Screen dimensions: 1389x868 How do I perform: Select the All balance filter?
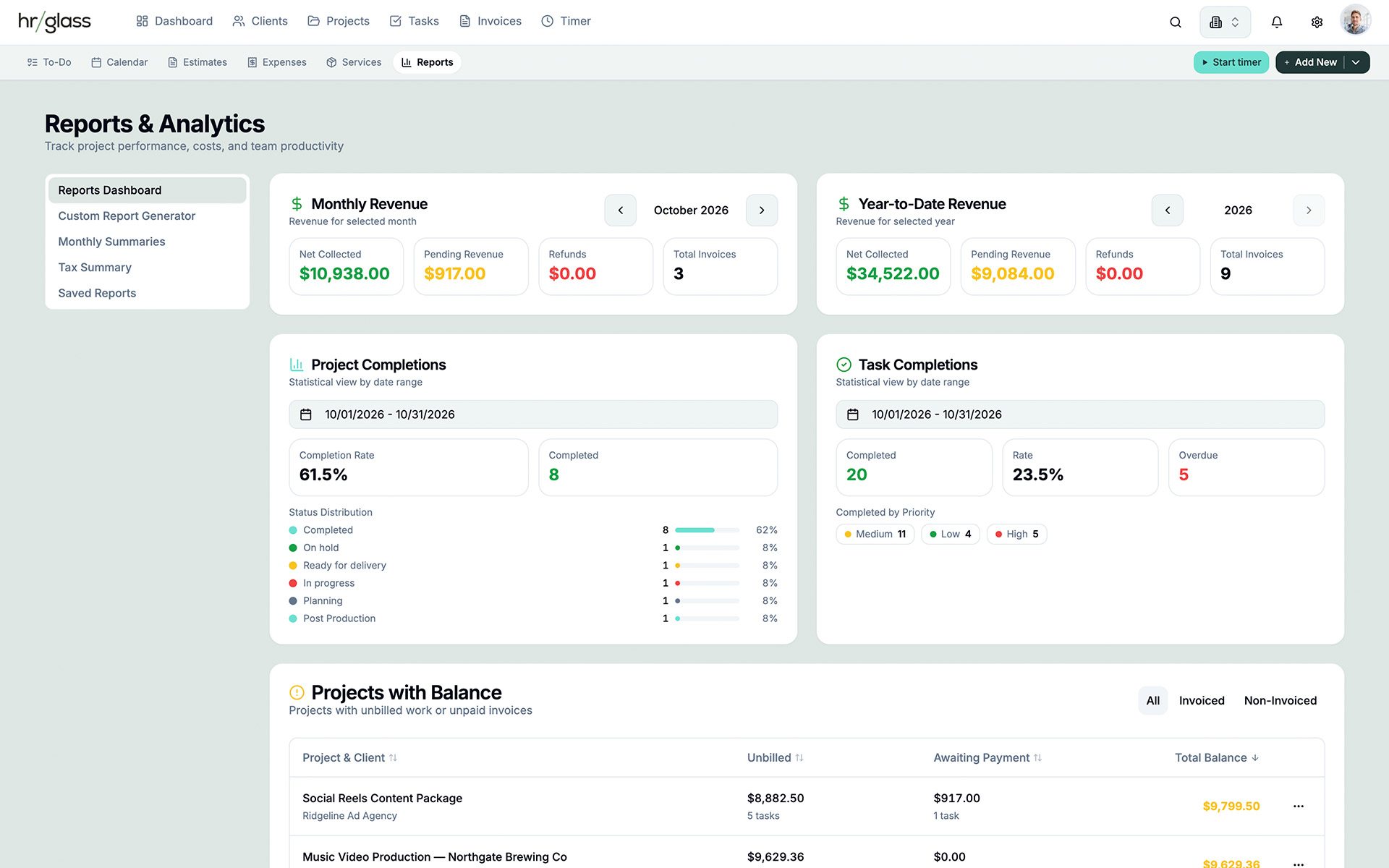point(1152,701)
